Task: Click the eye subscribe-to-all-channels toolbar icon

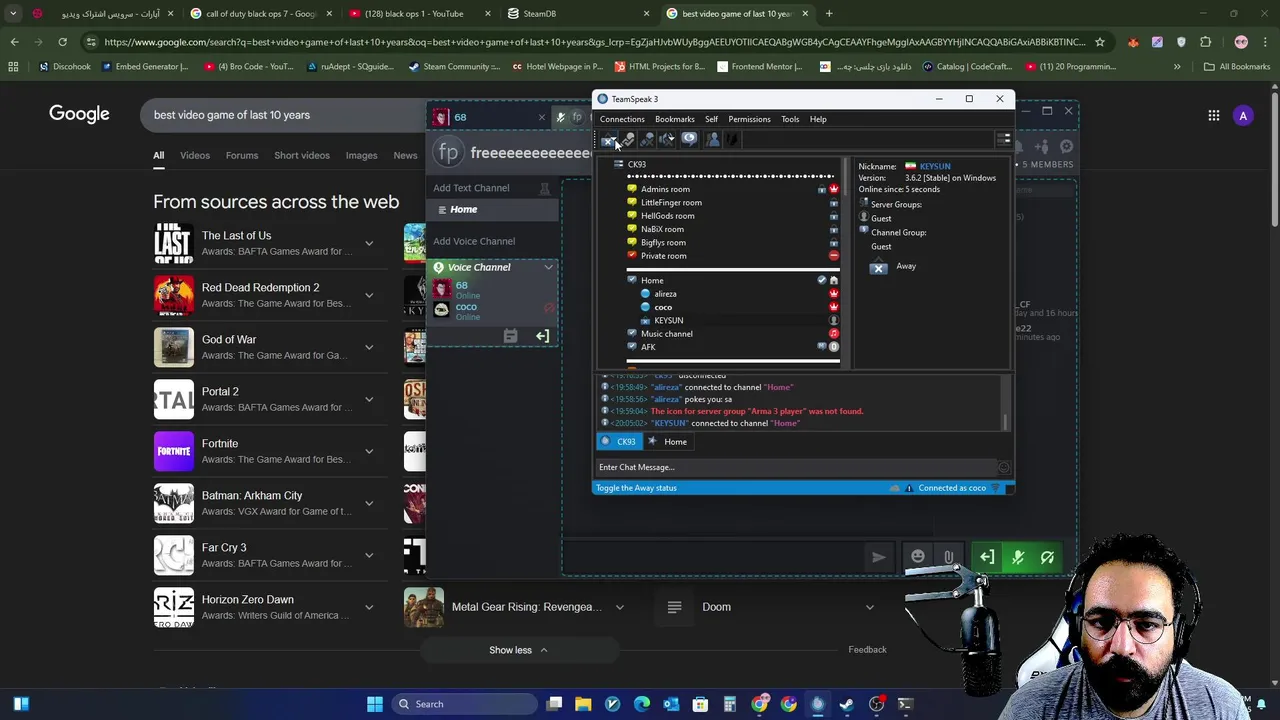Action: (689, 140)
